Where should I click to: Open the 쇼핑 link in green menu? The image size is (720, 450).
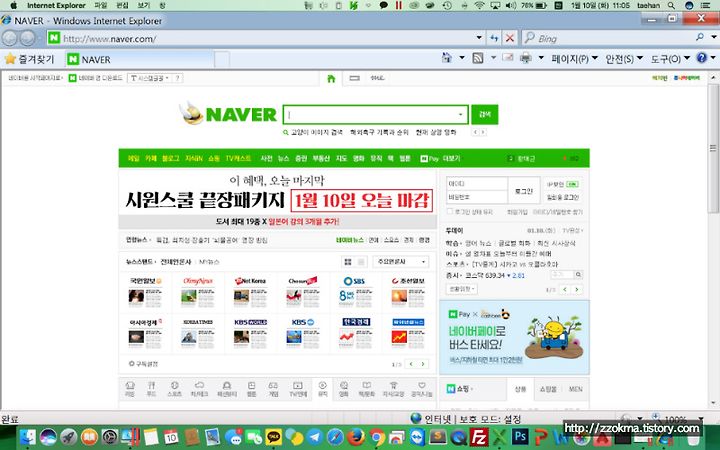tap(214, 158)
